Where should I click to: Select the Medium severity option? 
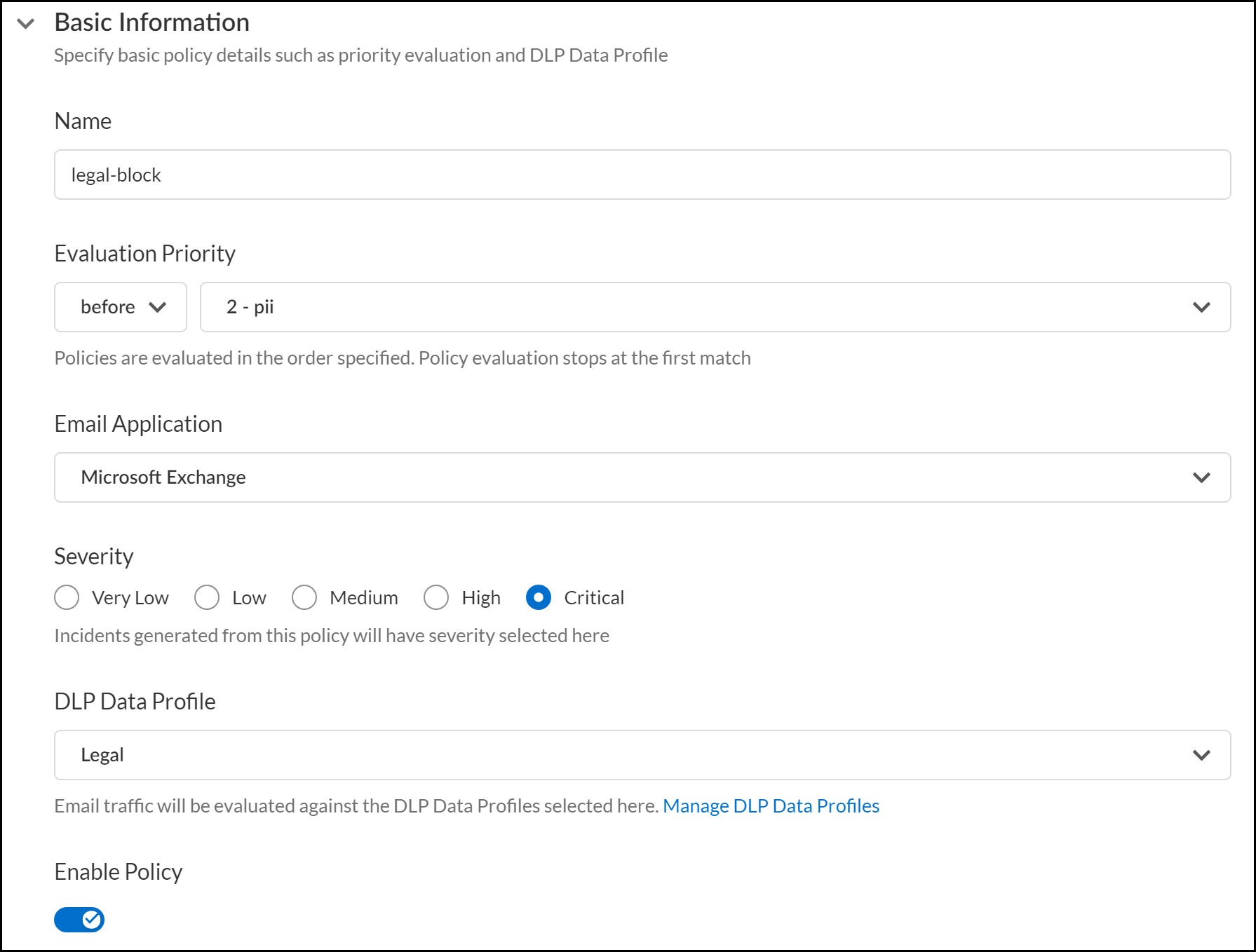pos(305,597)
